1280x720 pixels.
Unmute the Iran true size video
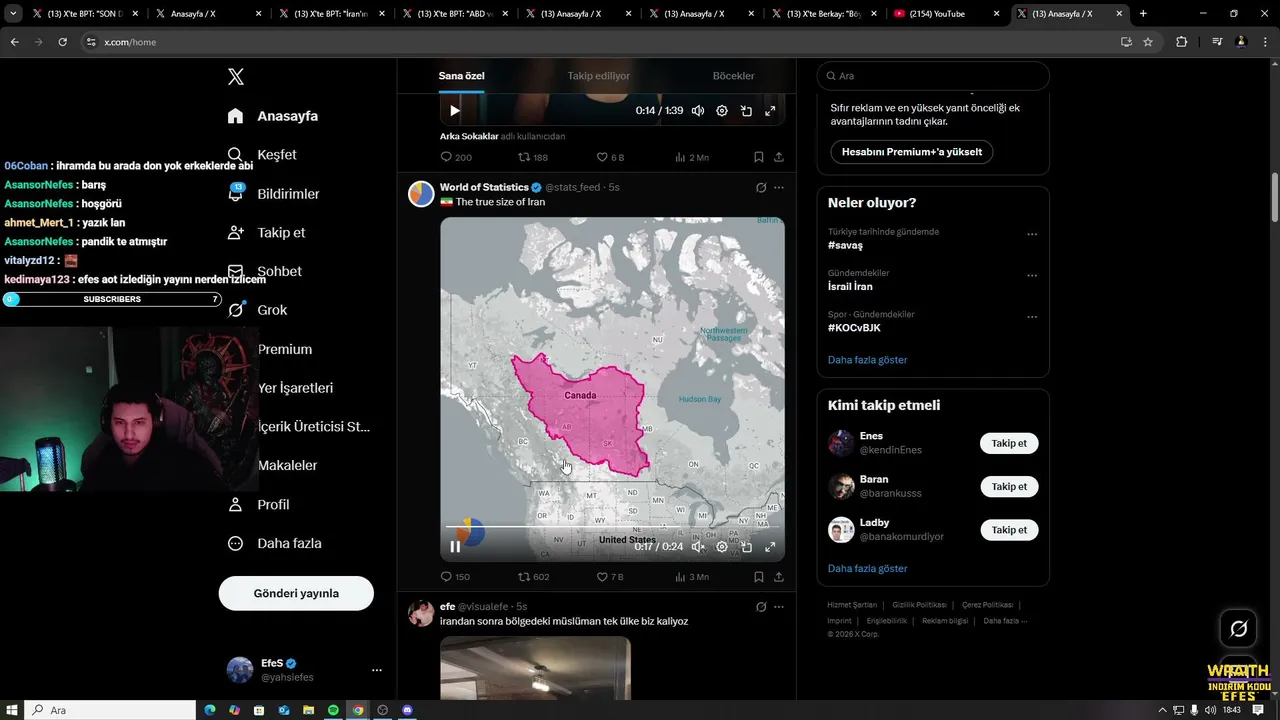(698, 547)
